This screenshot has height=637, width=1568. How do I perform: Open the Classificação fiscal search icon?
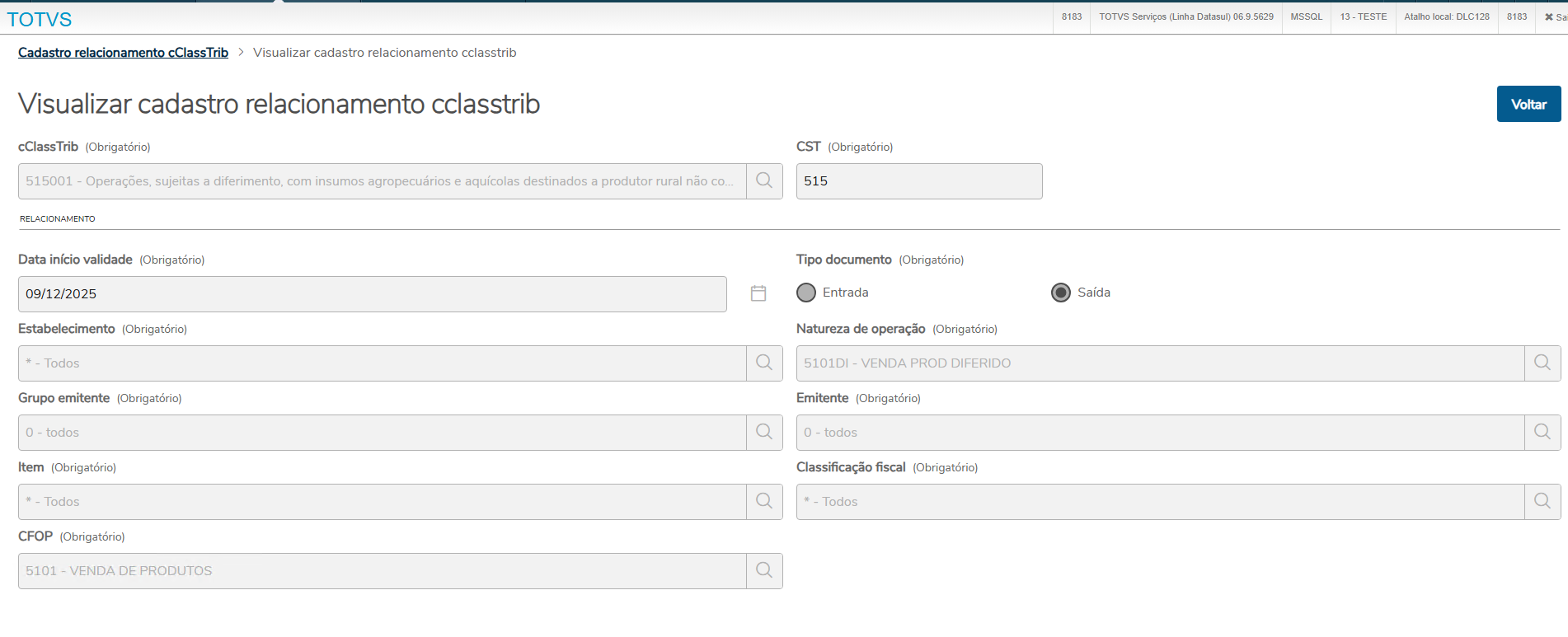1542,502
